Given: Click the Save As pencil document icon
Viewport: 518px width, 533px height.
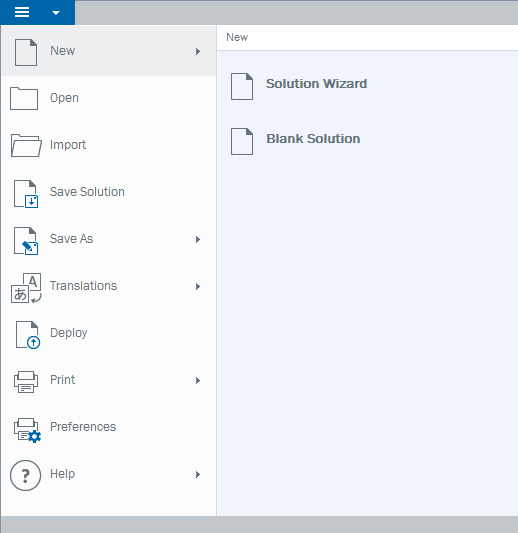Looking at the screenshot, I should [26, 241].
